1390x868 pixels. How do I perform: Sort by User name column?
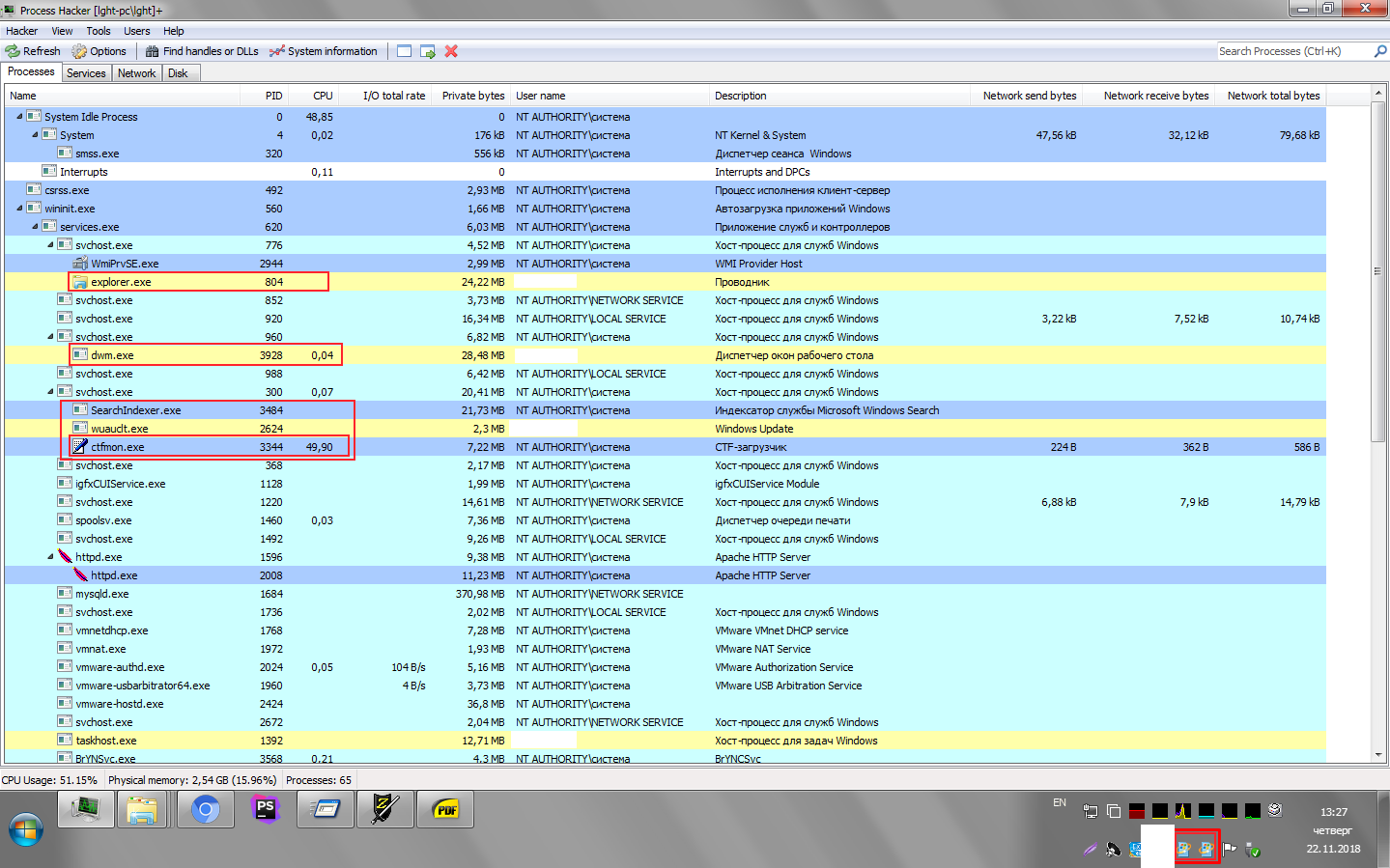pyautogui.click(x=610, y=96)
